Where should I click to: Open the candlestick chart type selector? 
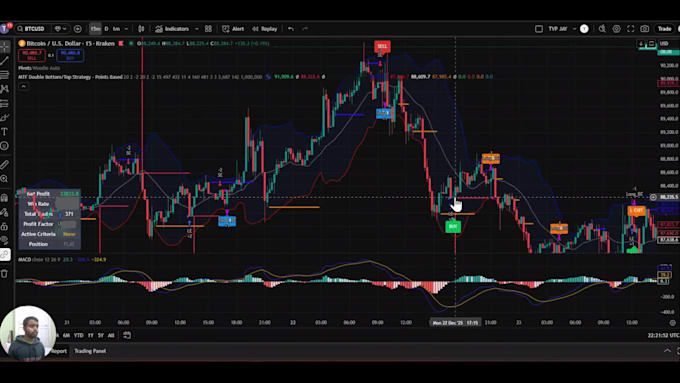click(x=141, y=29)
